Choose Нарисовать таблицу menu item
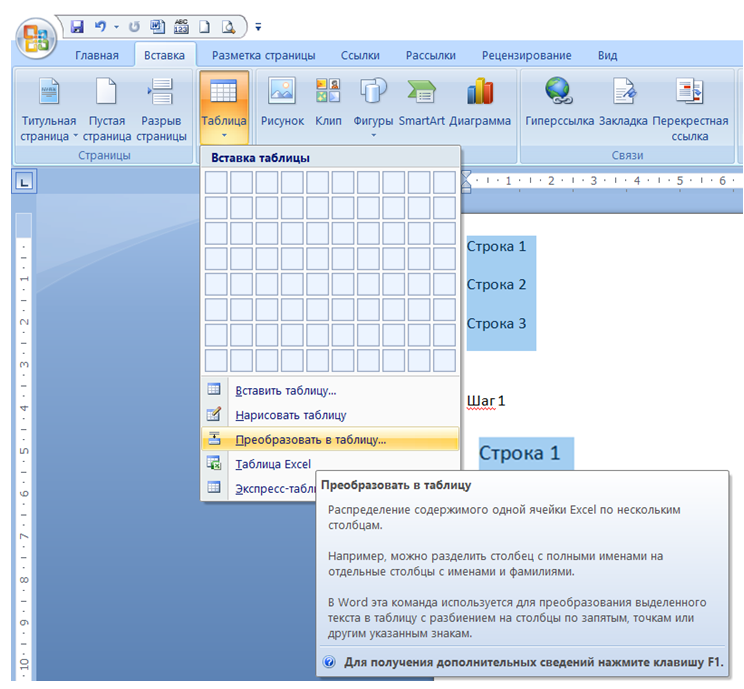The width and height of the screenshot is (744, 689). click(x=330, y=415)
